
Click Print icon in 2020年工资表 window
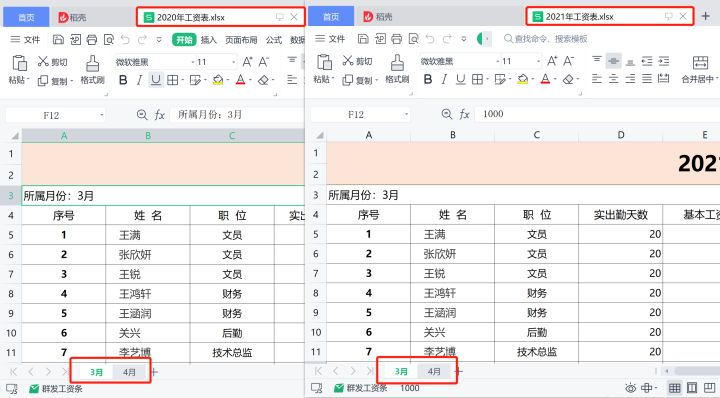click(x=92, y=40)
